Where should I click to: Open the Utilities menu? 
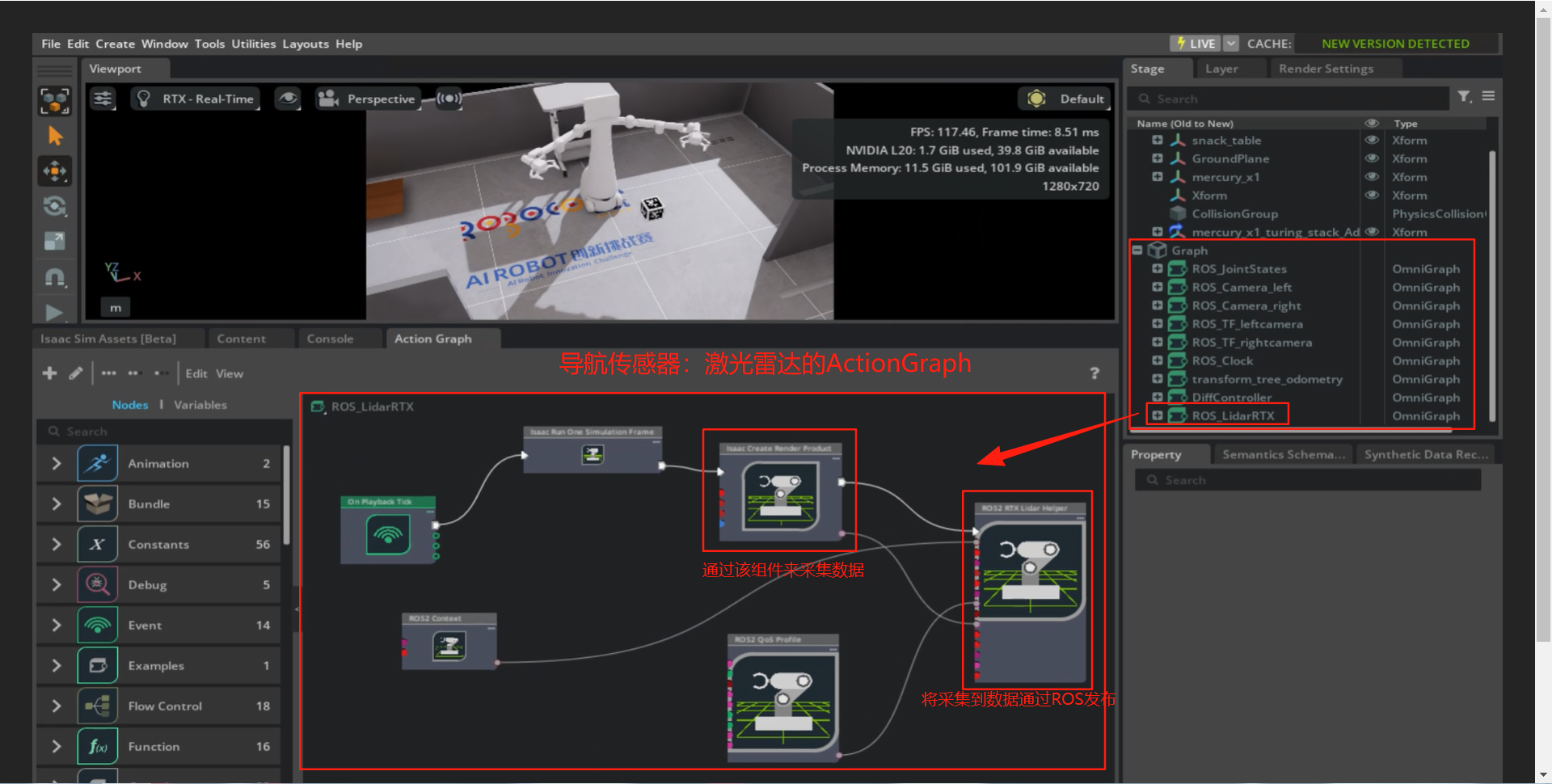click(x=253, y=44)
